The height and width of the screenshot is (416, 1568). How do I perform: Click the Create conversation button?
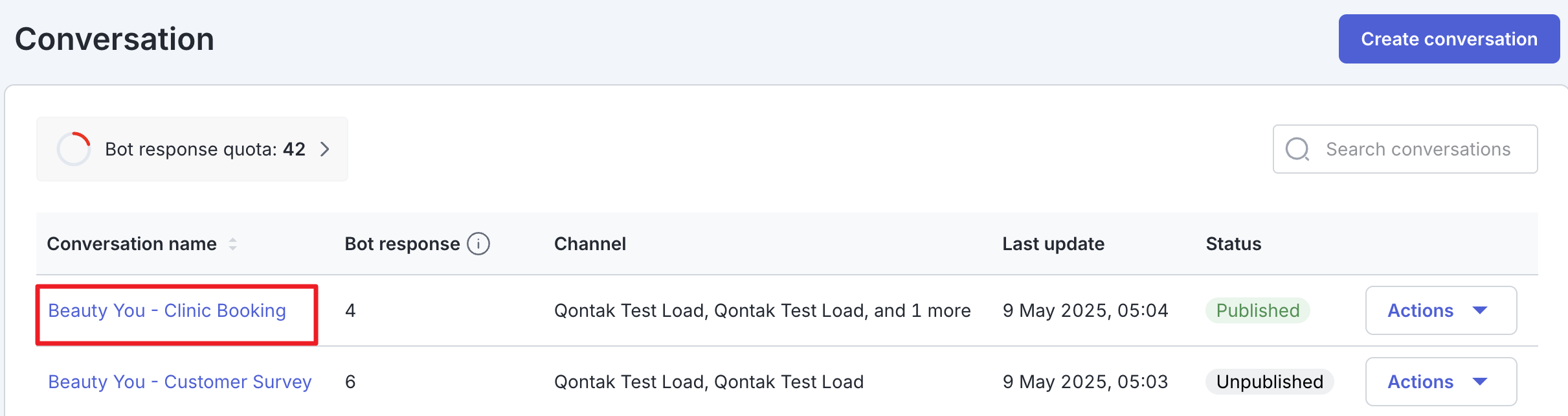pyautogui.click(x=1448, y=39)
